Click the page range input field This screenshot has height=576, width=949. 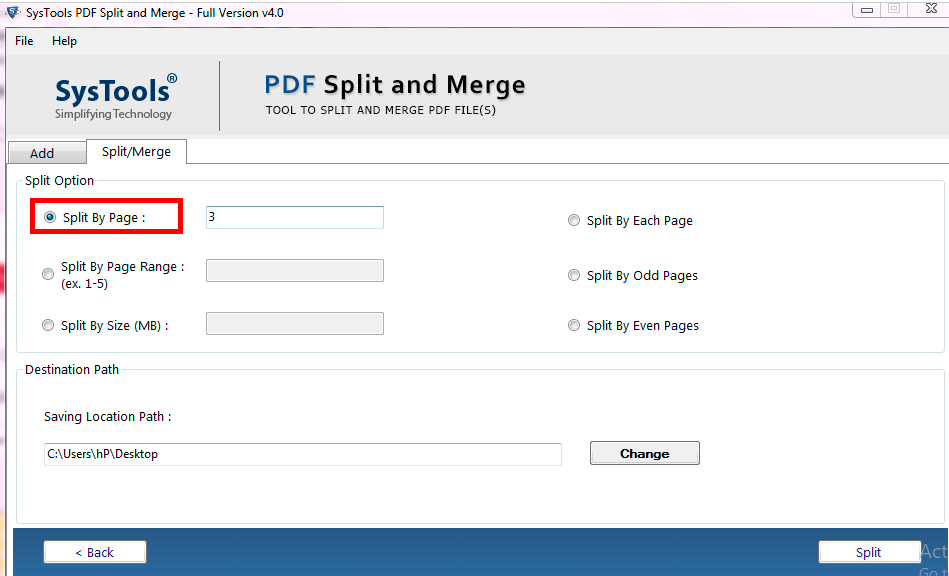click(295, 270)
